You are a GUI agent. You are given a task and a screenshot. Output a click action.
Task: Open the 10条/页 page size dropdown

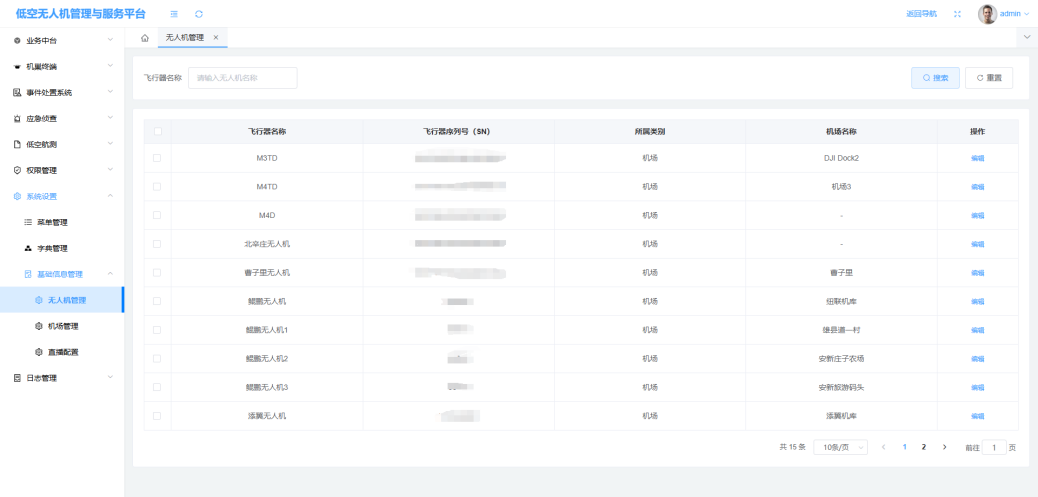pos(840,447)
